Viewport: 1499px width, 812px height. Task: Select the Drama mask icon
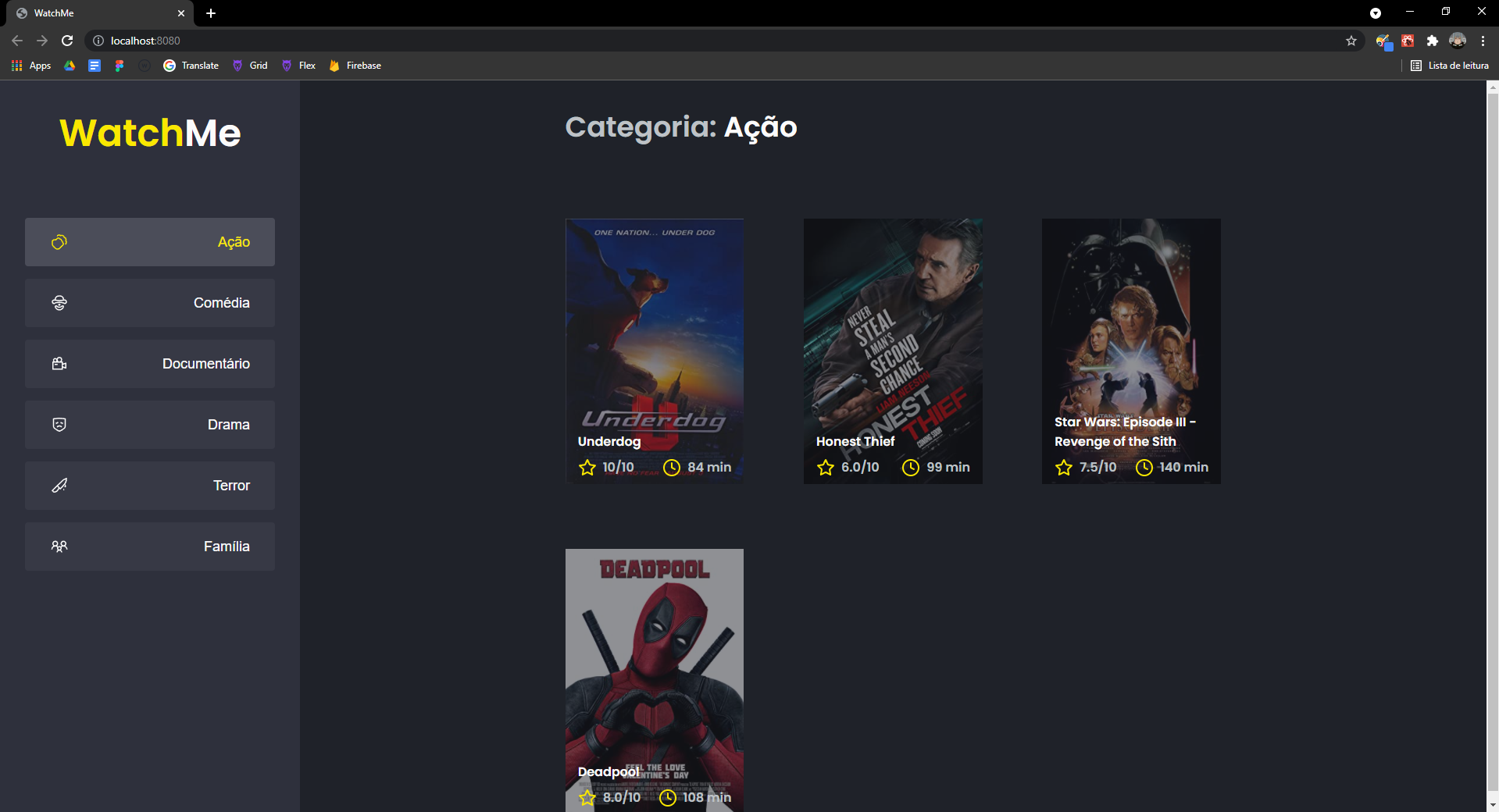tap(59, 425)
